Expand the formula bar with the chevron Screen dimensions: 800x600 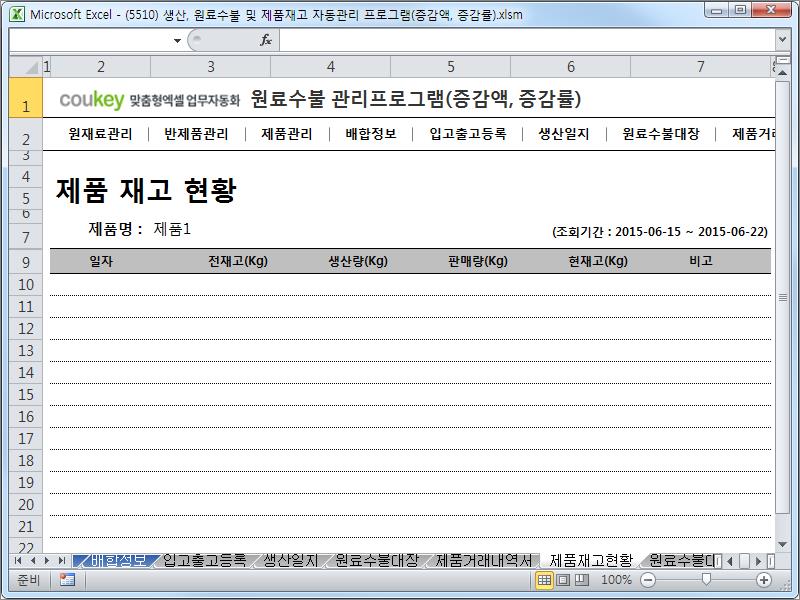tap(782, 39)
